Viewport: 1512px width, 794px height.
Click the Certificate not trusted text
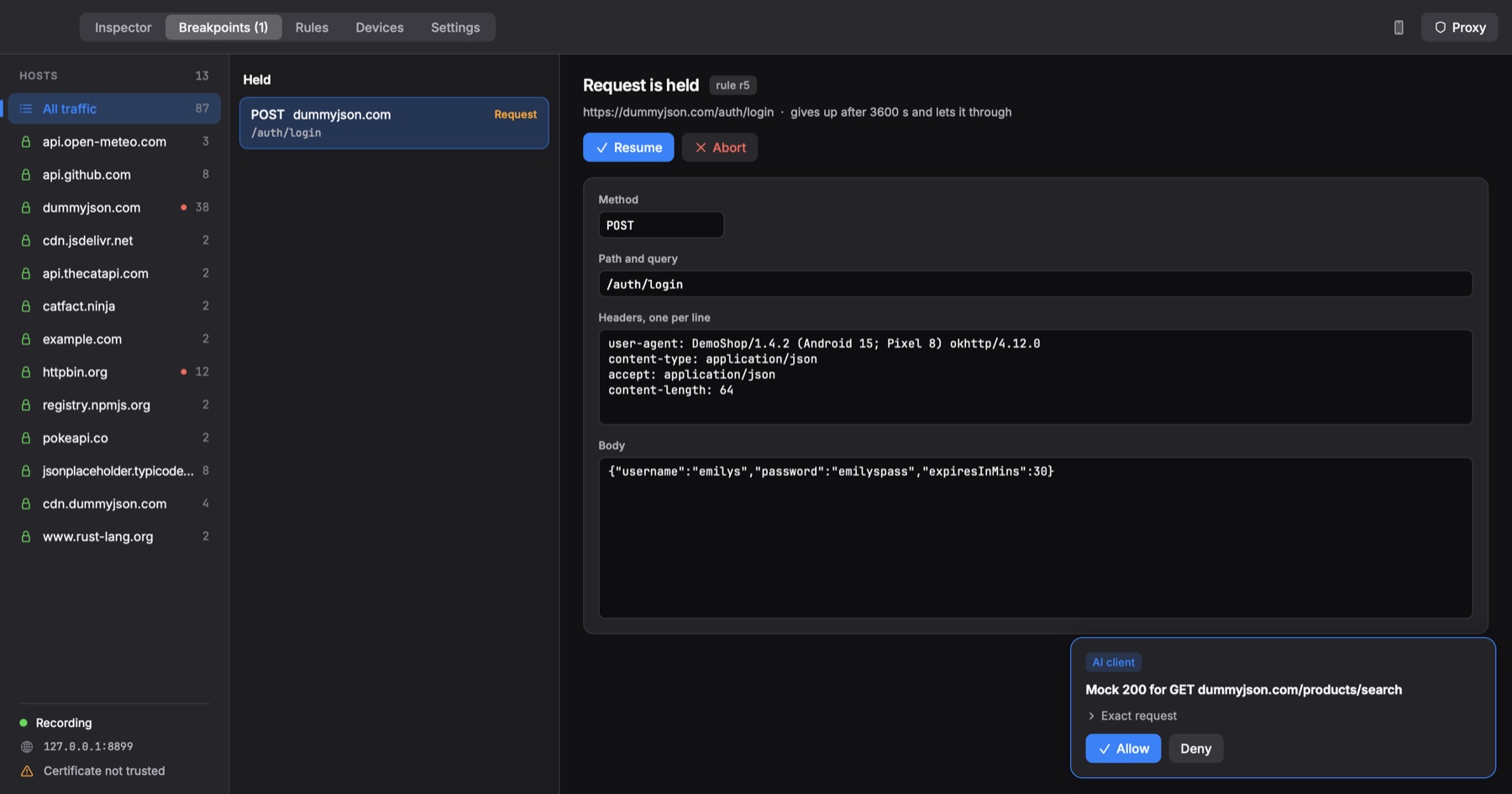click(104, 771)
